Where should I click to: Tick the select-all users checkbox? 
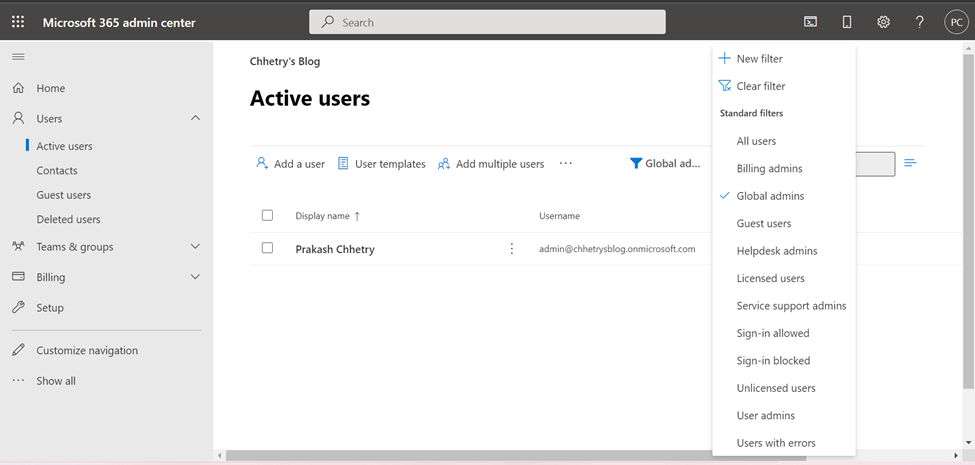coord(267,215)
